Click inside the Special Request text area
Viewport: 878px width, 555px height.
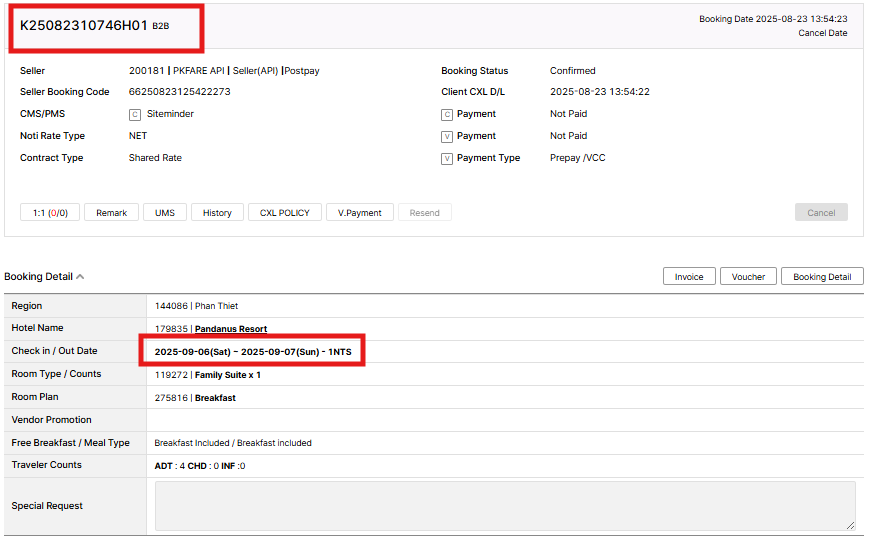point(505,506)
